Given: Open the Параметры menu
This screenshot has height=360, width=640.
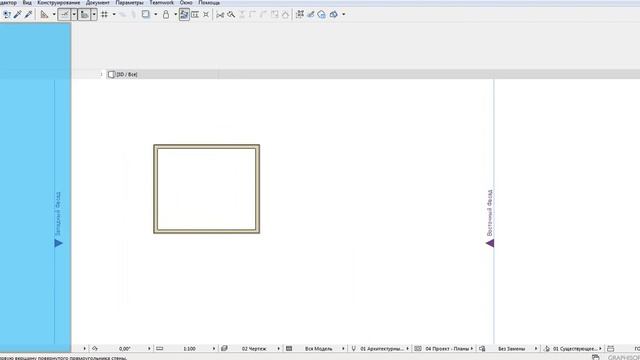Looking at the screenshot, I should tap(129, 2).
